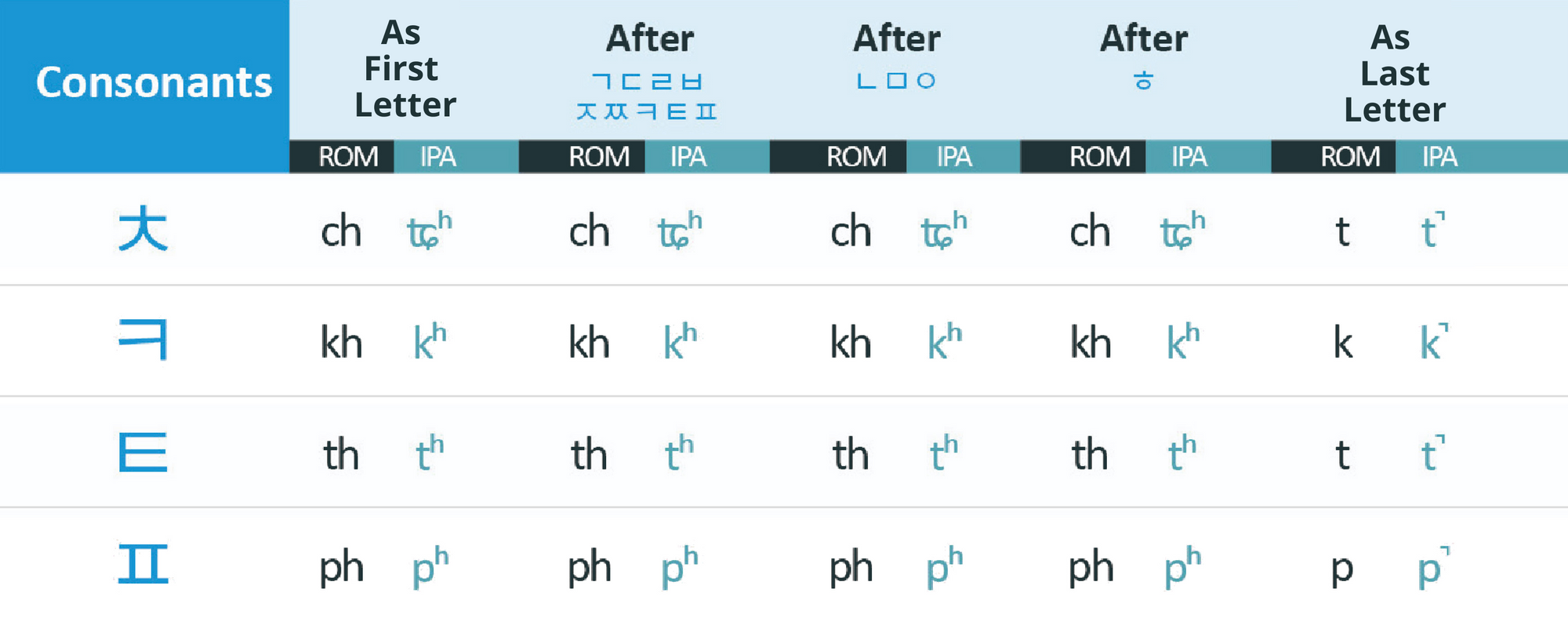
Task: Click the blue Consonants header cell
Action: click(154, 82)
